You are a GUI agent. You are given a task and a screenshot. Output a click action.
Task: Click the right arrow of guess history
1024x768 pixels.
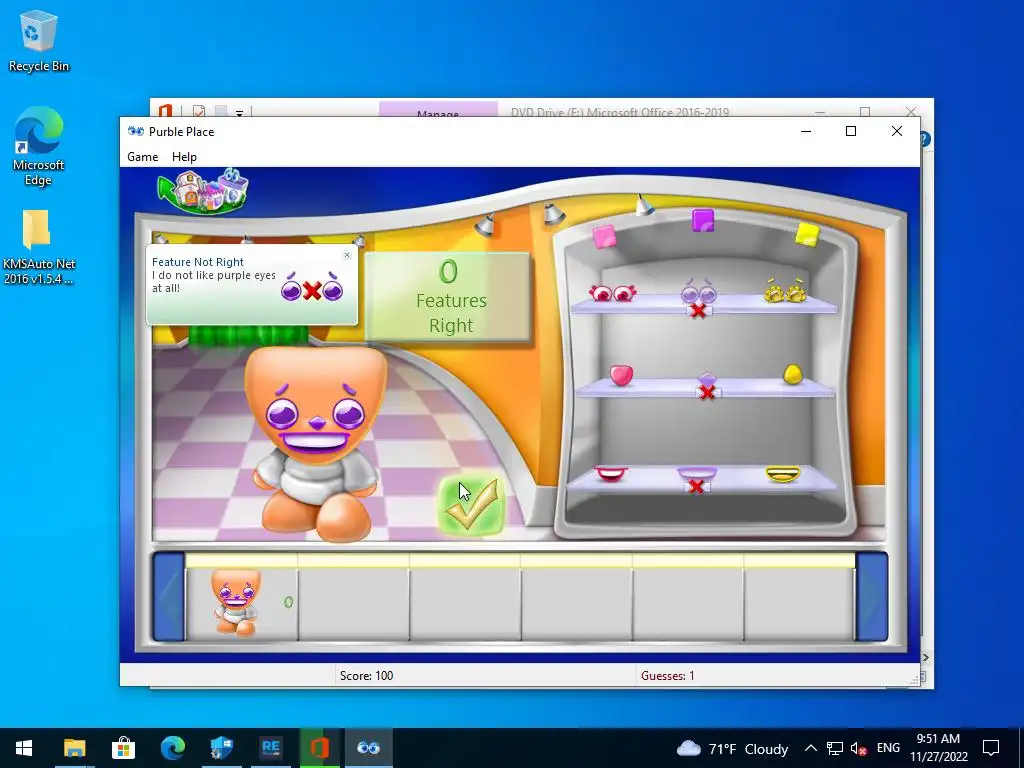[x=871, y=597]
